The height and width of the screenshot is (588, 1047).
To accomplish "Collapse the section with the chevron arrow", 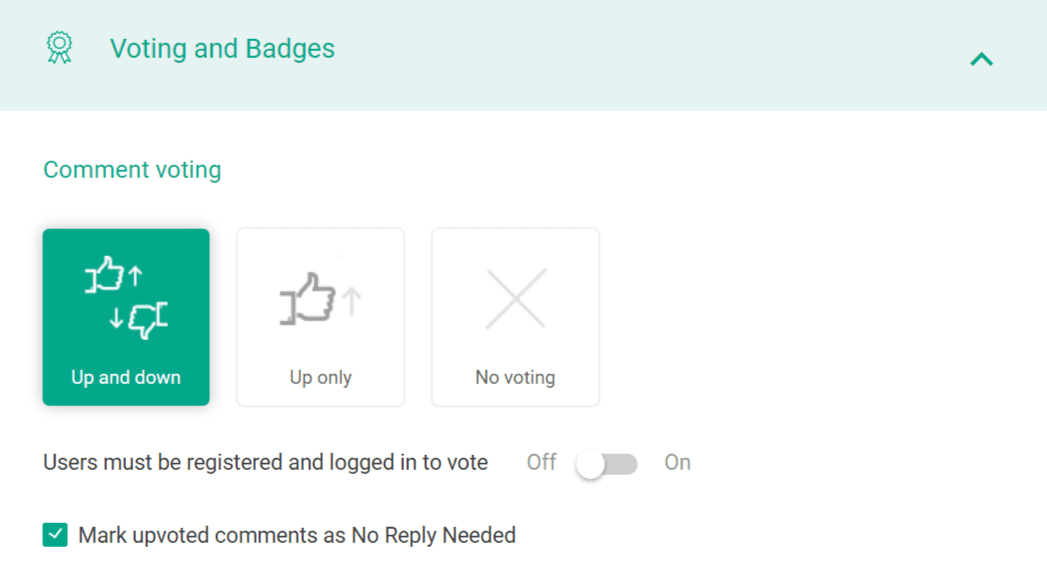I will coord(981,59).
